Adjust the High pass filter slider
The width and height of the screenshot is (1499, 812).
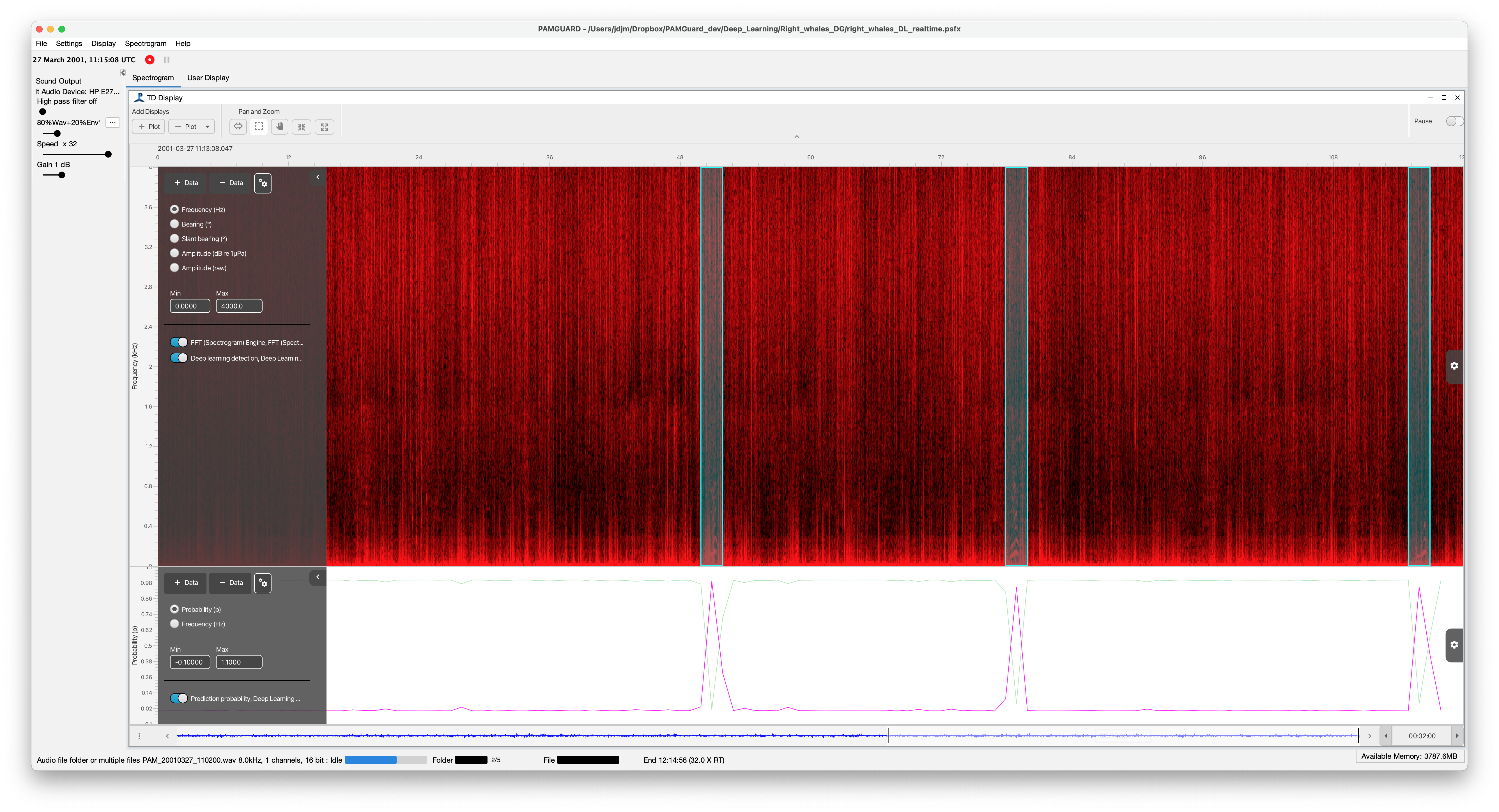[x=42, y=112]
